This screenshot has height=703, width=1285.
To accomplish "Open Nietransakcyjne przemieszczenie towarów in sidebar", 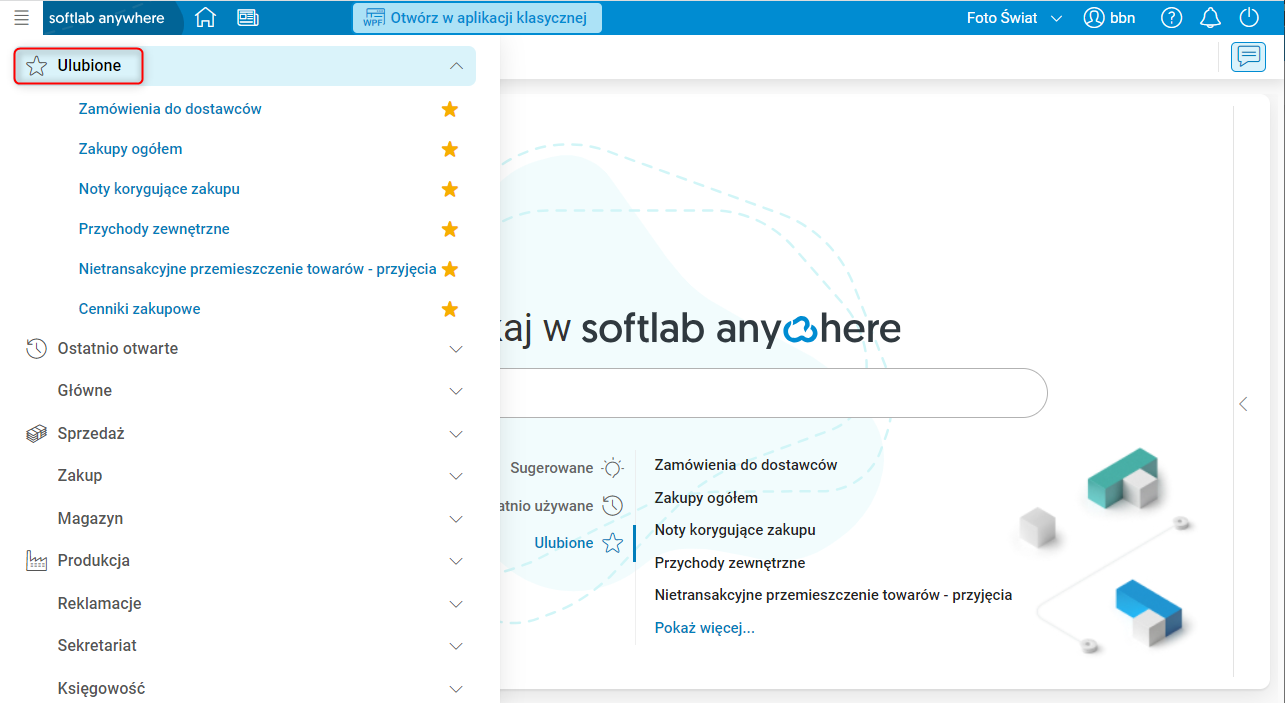I will [x=257, y=268].
